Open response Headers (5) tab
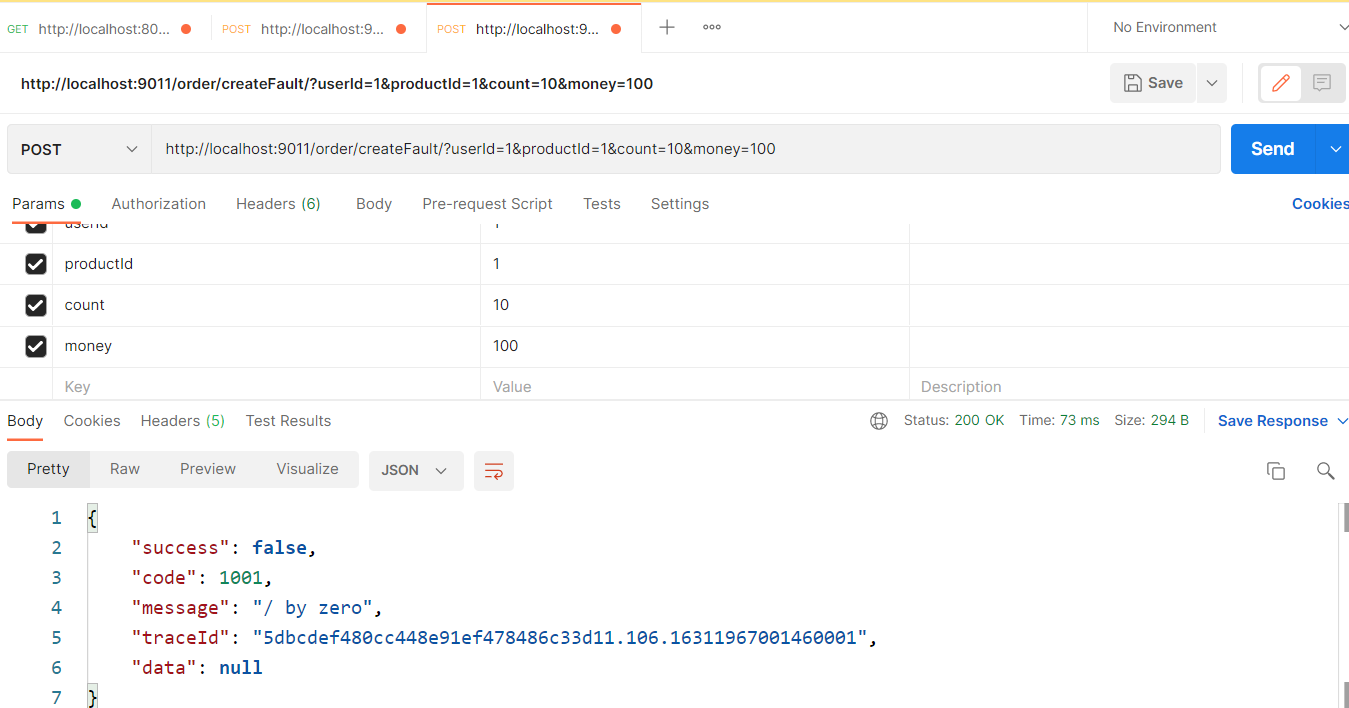1349x708 pixels. tap(183, 421)
